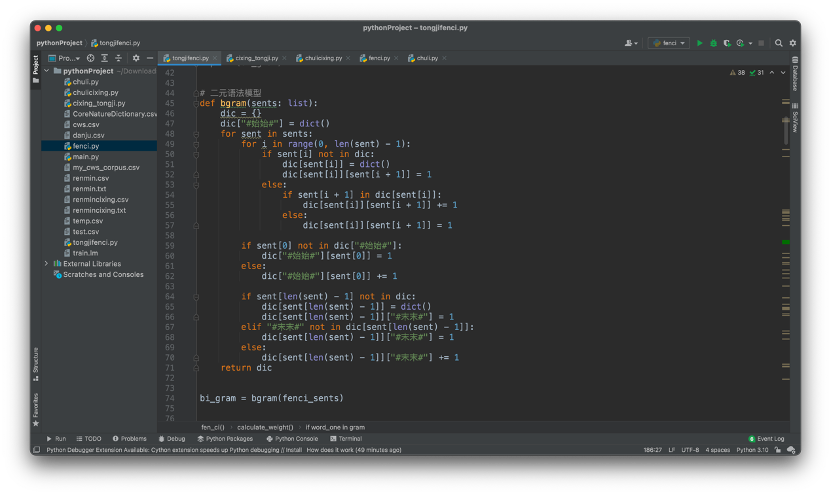Open the Python Console tool window

292,439
